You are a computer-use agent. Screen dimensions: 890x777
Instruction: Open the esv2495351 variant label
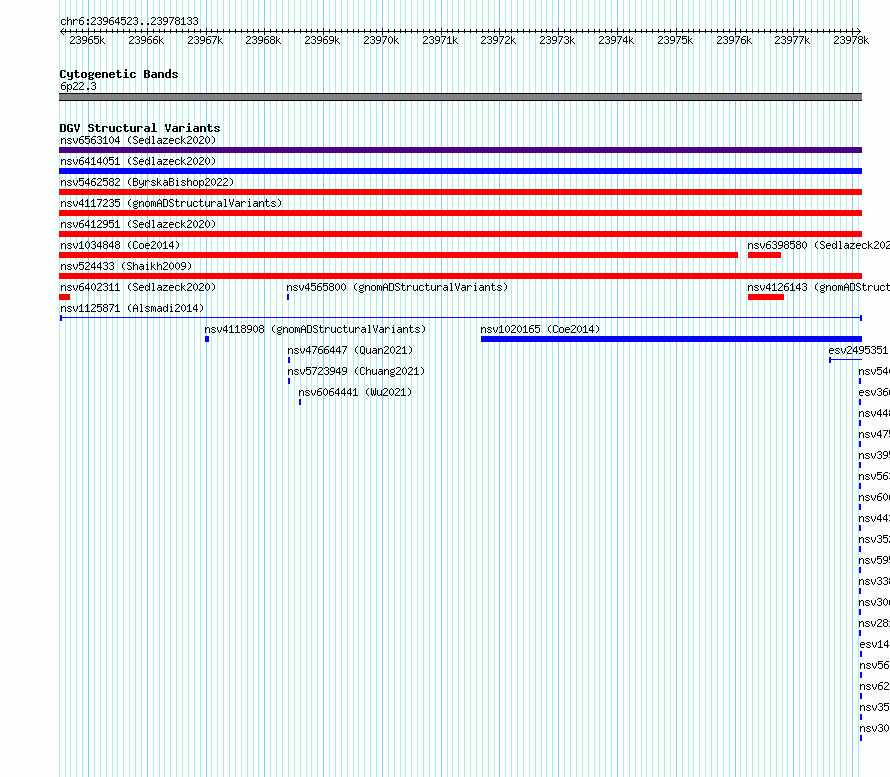tap(858, 350)
